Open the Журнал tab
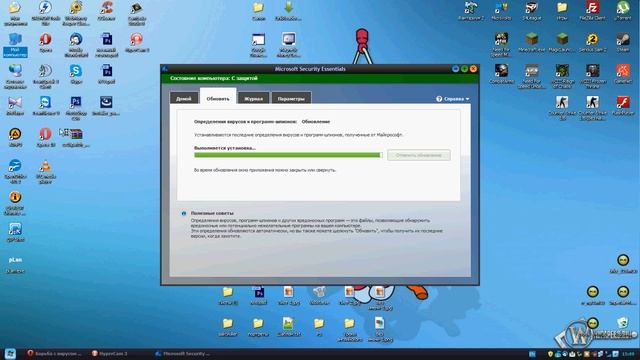This screenshot has width=640, height=360. (253, 98)
